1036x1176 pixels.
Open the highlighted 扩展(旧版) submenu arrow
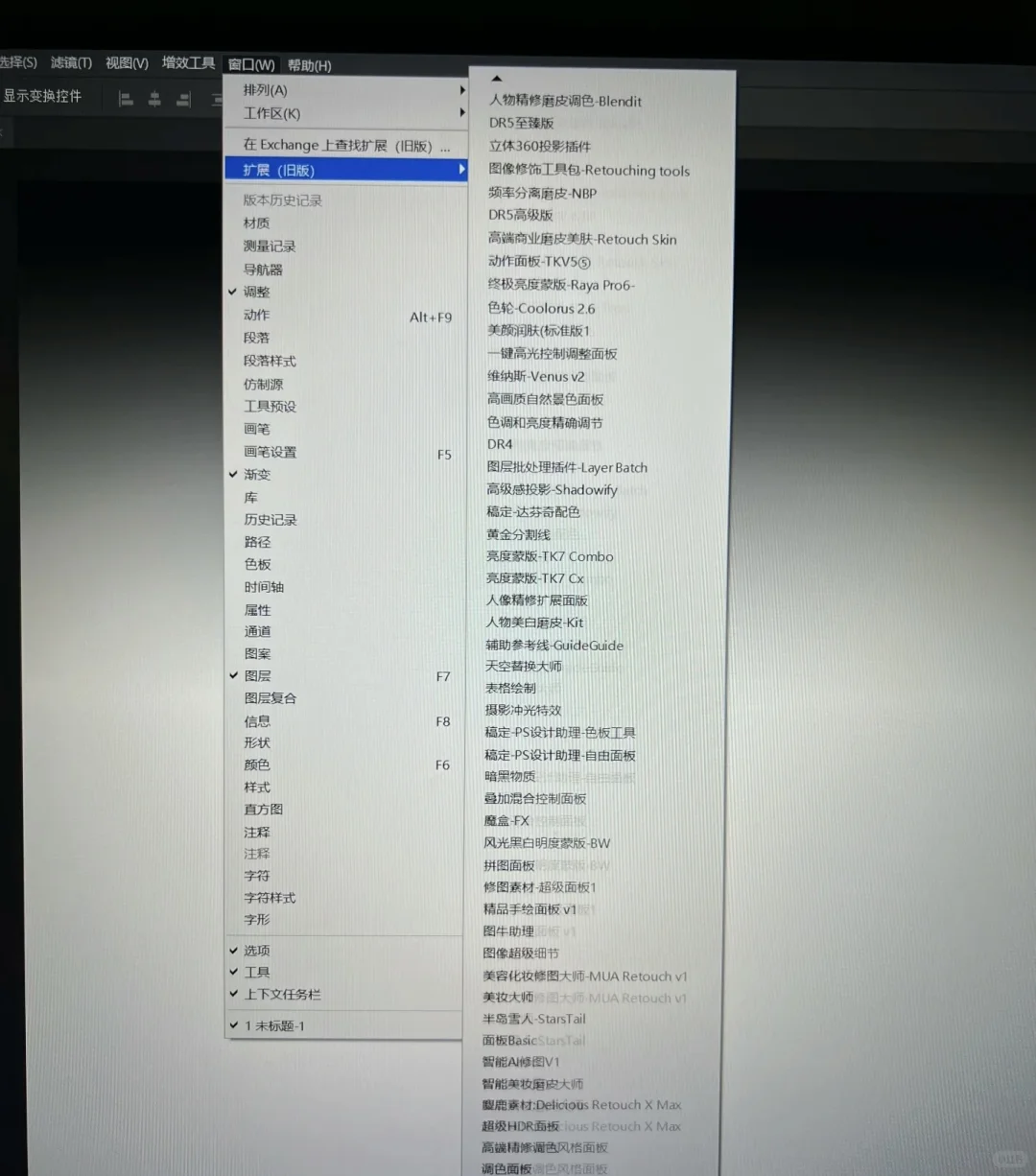tap(461, 169)
